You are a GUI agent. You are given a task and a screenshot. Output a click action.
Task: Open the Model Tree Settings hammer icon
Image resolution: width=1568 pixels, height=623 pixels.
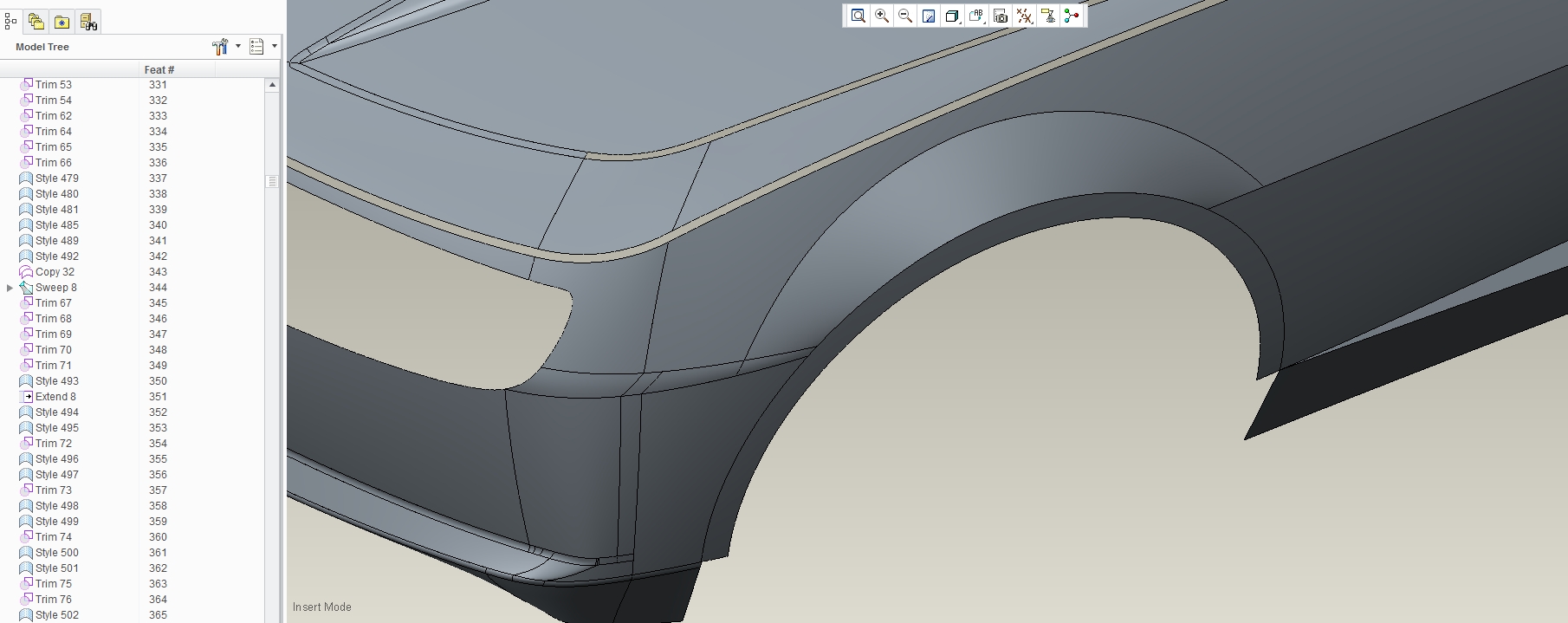[220, 47]
